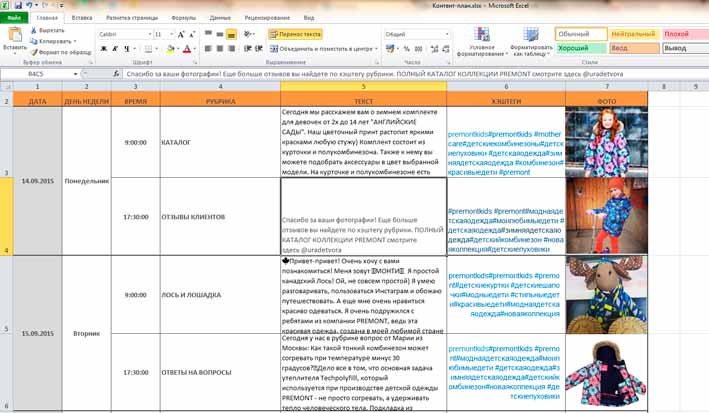This screenshot has height=413, width=709.
Task: Toggle bold Ж formatting
Action: point(104,48)
